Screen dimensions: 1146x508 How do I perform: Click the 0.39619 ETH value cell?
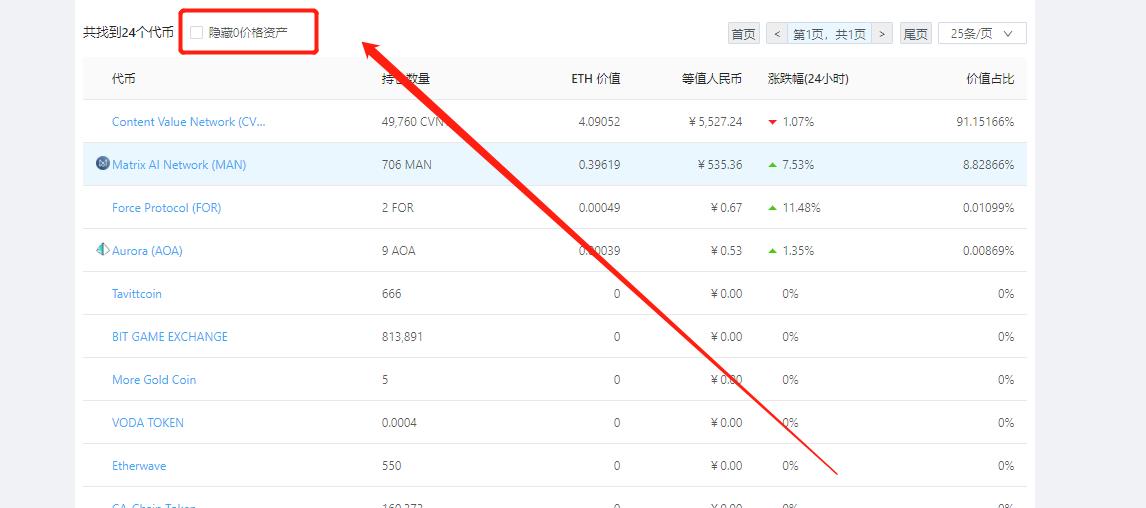599,165
